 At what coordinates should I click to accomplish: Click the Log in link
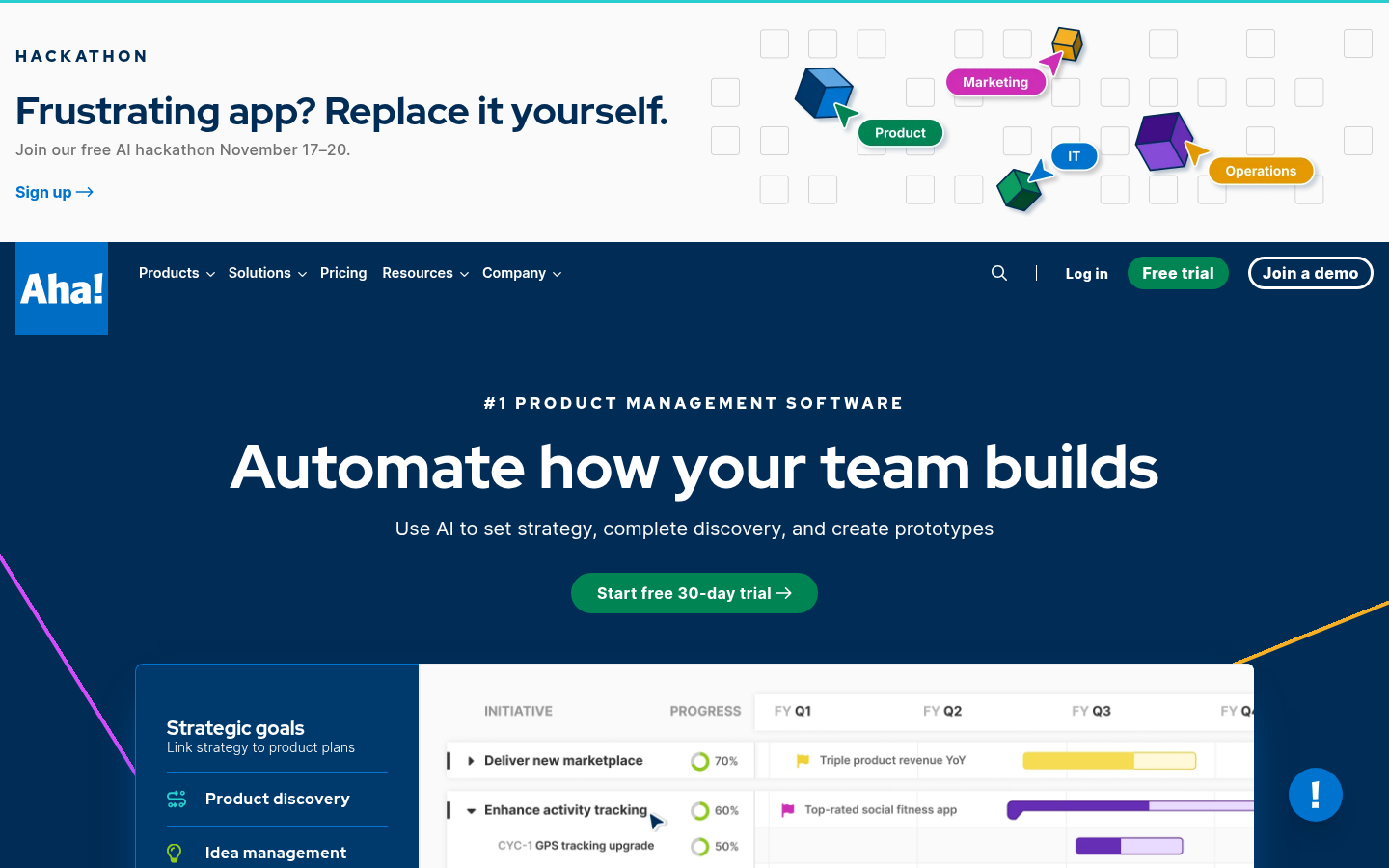pos(1086,273)
